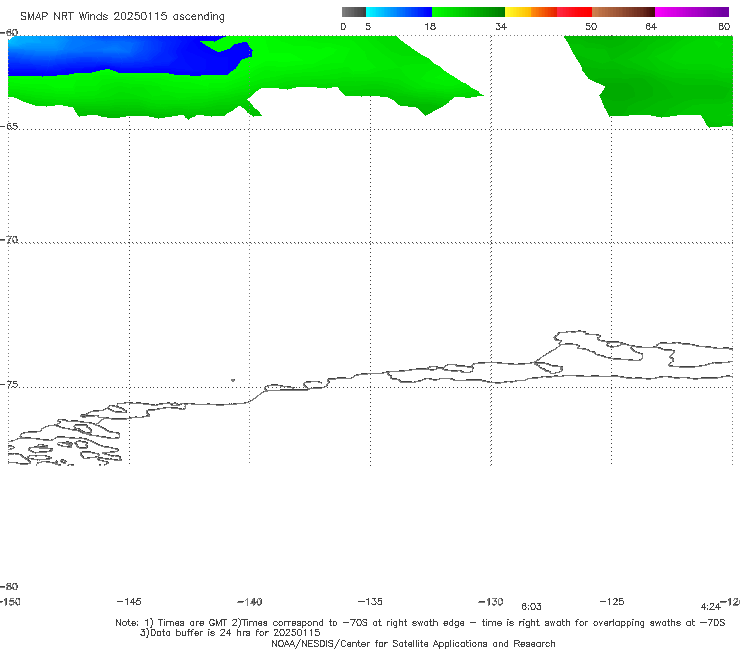This screenshot has height=650, width=740.
Task: Click the gray segment of the color bar
Action: 354,12
